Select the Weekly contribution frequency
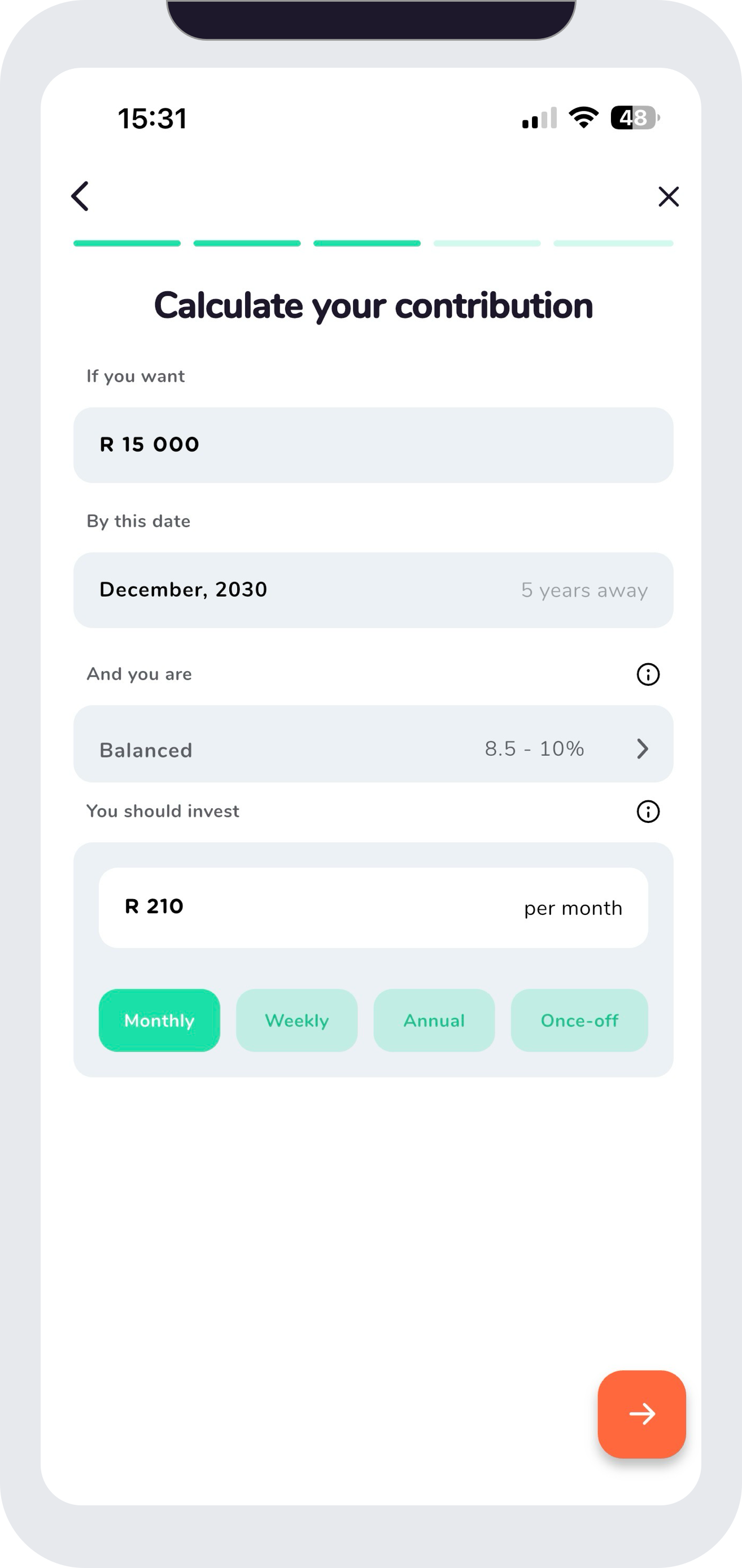The width and height of the screenshot is (742, 1568). [296, 1020]
